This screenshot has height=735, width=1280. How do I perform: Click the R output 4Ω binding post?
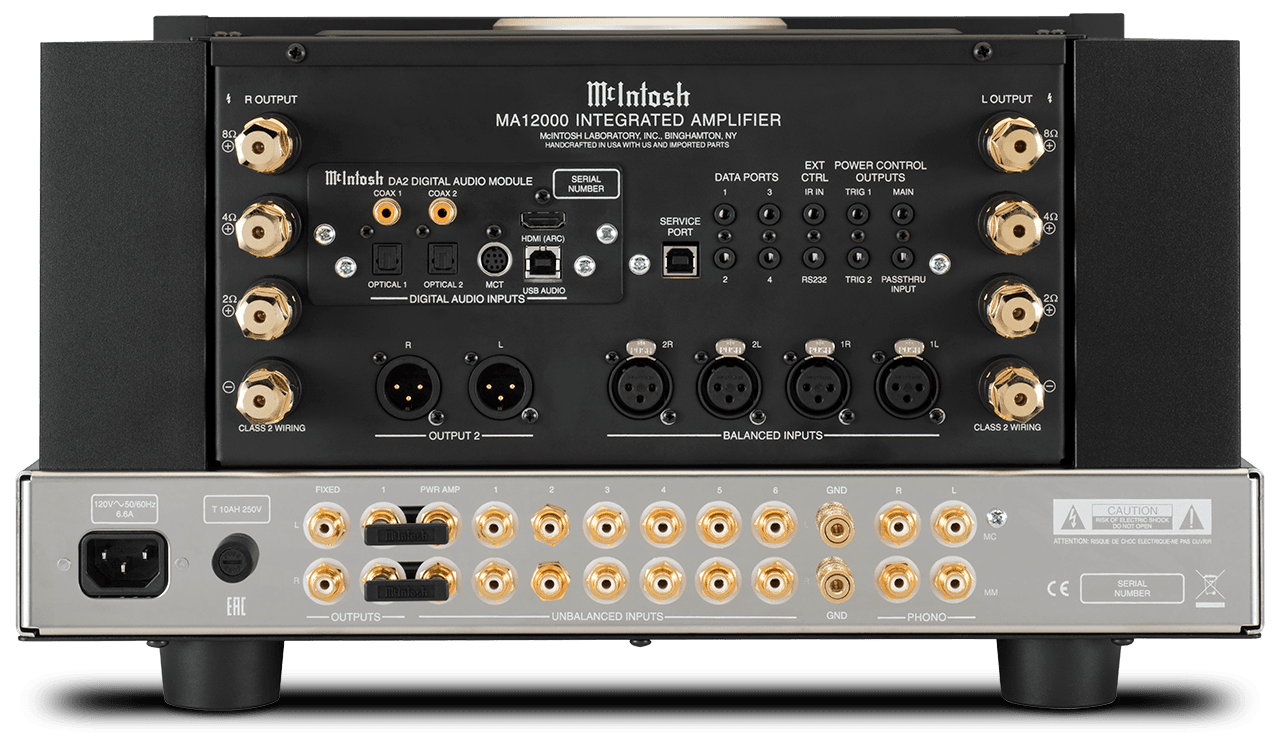coord(266,226)
